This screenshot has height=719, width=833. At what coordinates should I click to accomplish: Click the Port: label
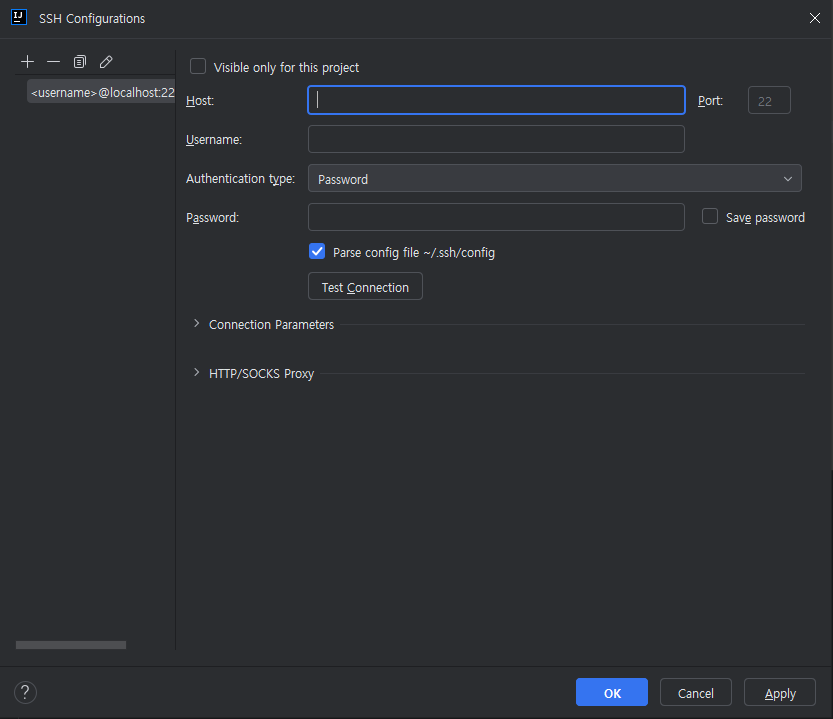tap(710, 101)
